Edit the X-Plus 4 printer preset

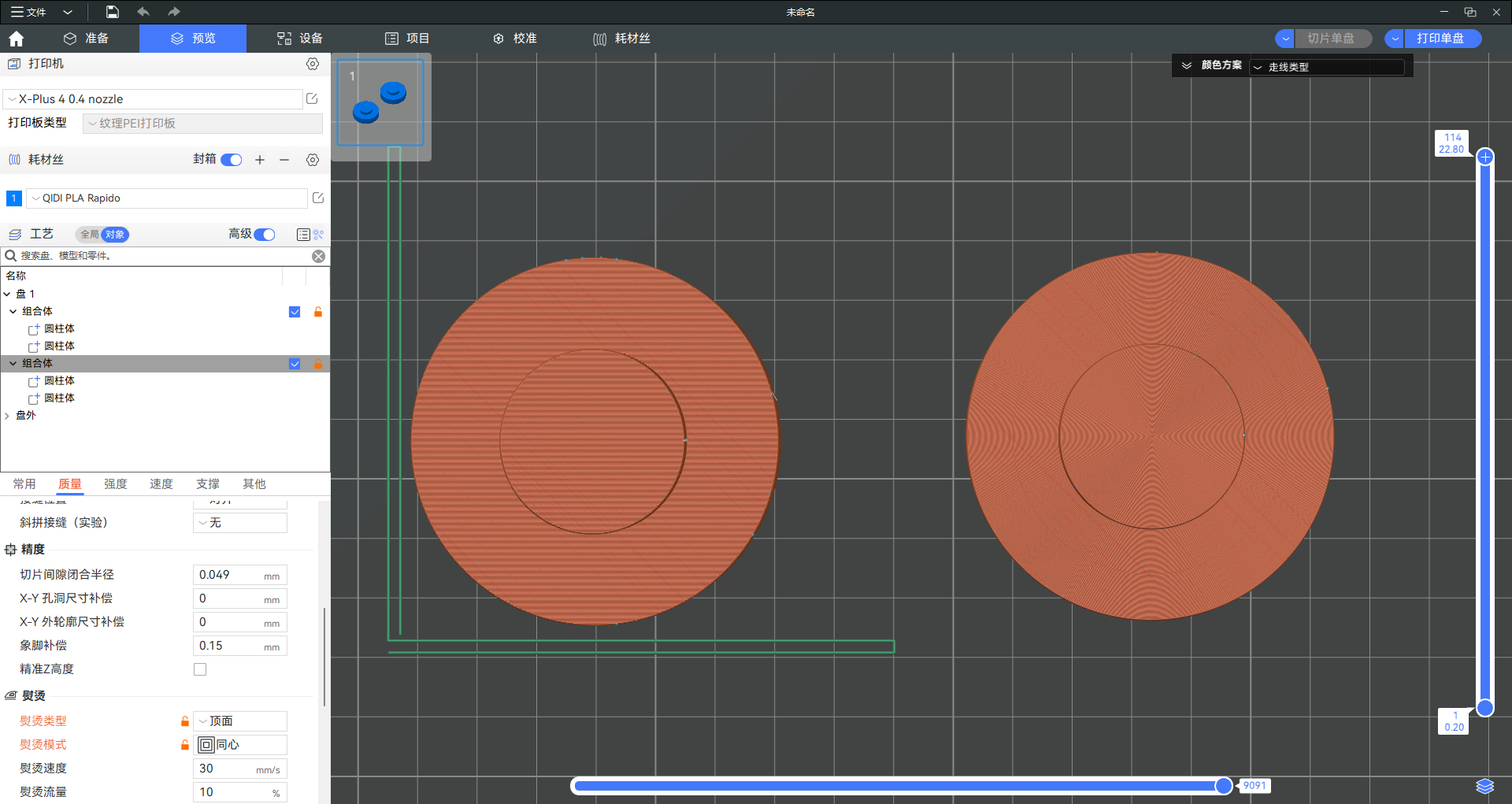[x=312, y=99]
